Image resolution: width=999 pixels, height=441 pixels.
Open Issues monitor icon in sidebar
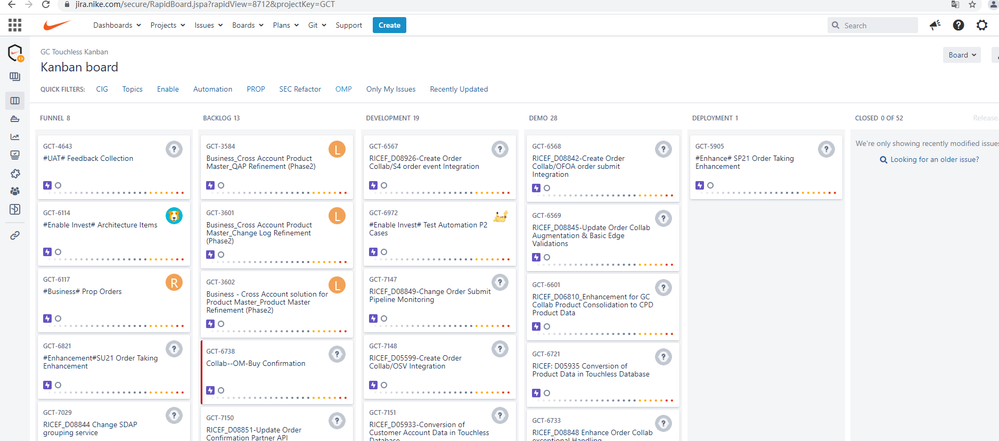pos(15,155)
